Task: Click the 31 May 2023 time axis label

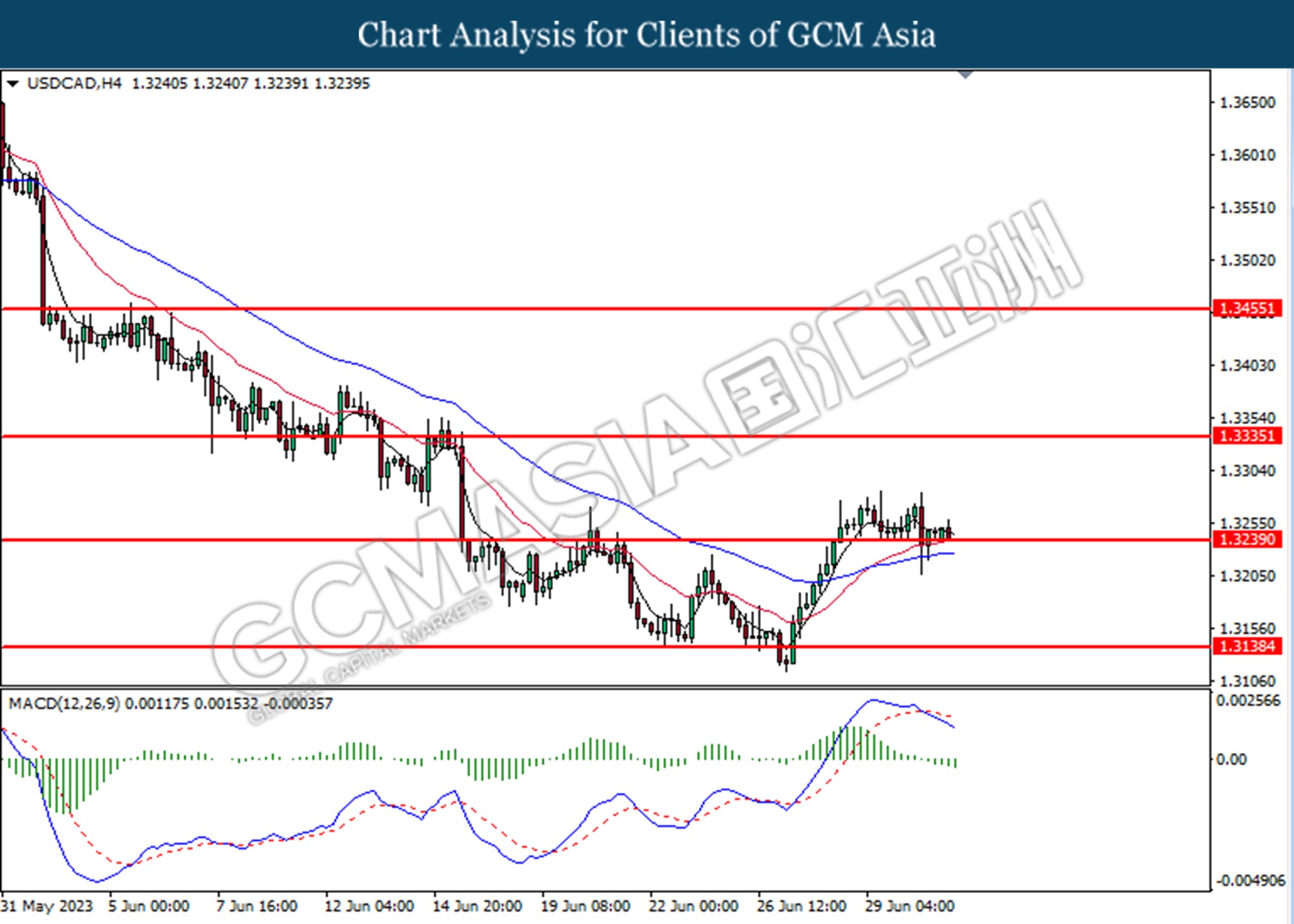Action: (47, 906)
